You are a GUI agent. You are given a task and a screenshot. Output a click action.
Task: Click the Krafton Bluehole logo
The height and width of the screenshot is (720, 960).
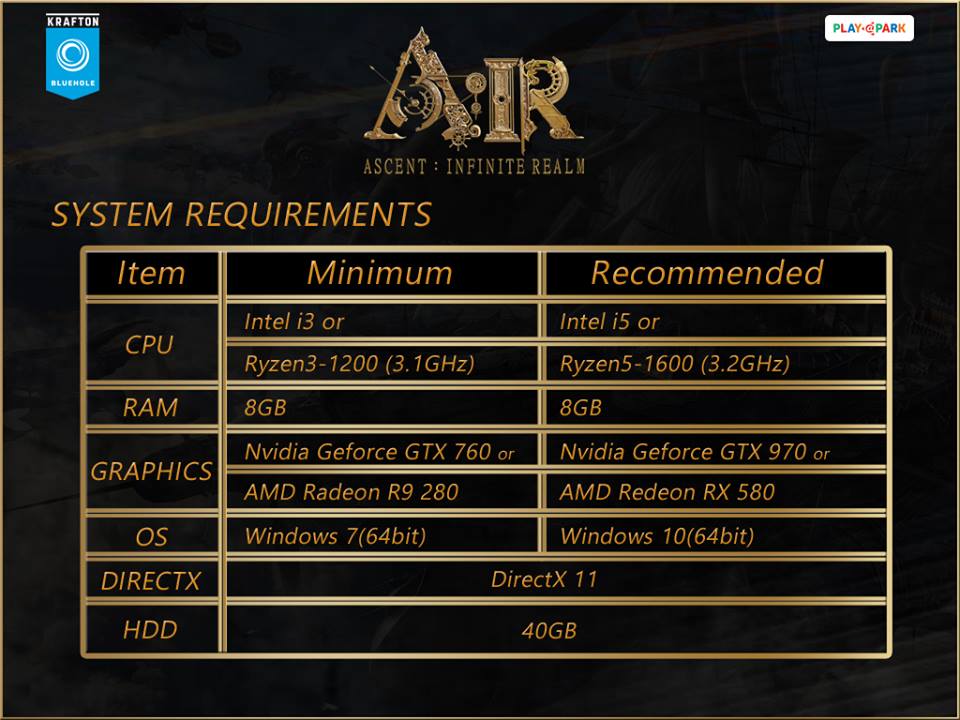coord(73,56)
